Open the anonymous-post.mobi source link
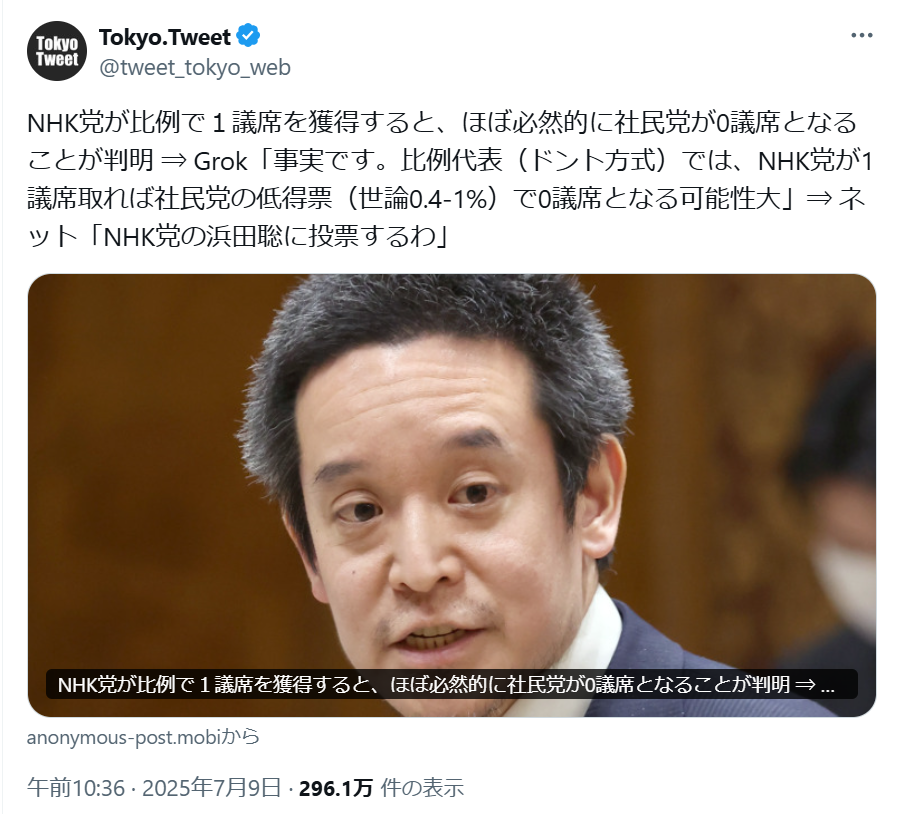The image size is (901, 814). [x=124, y=736]
